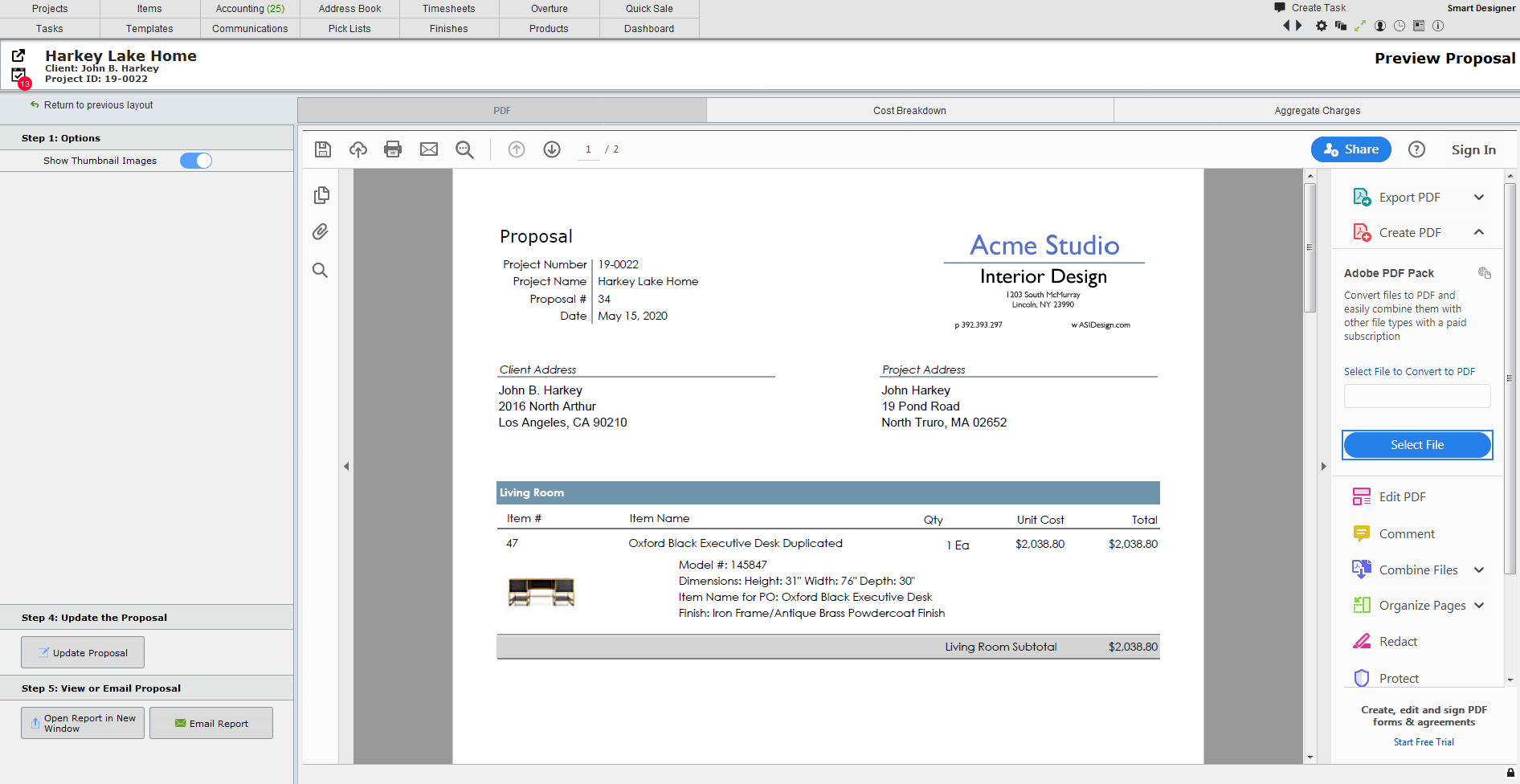Go to next PDF page arrow
Screen dimensions: 1520x784
(552, 149)
